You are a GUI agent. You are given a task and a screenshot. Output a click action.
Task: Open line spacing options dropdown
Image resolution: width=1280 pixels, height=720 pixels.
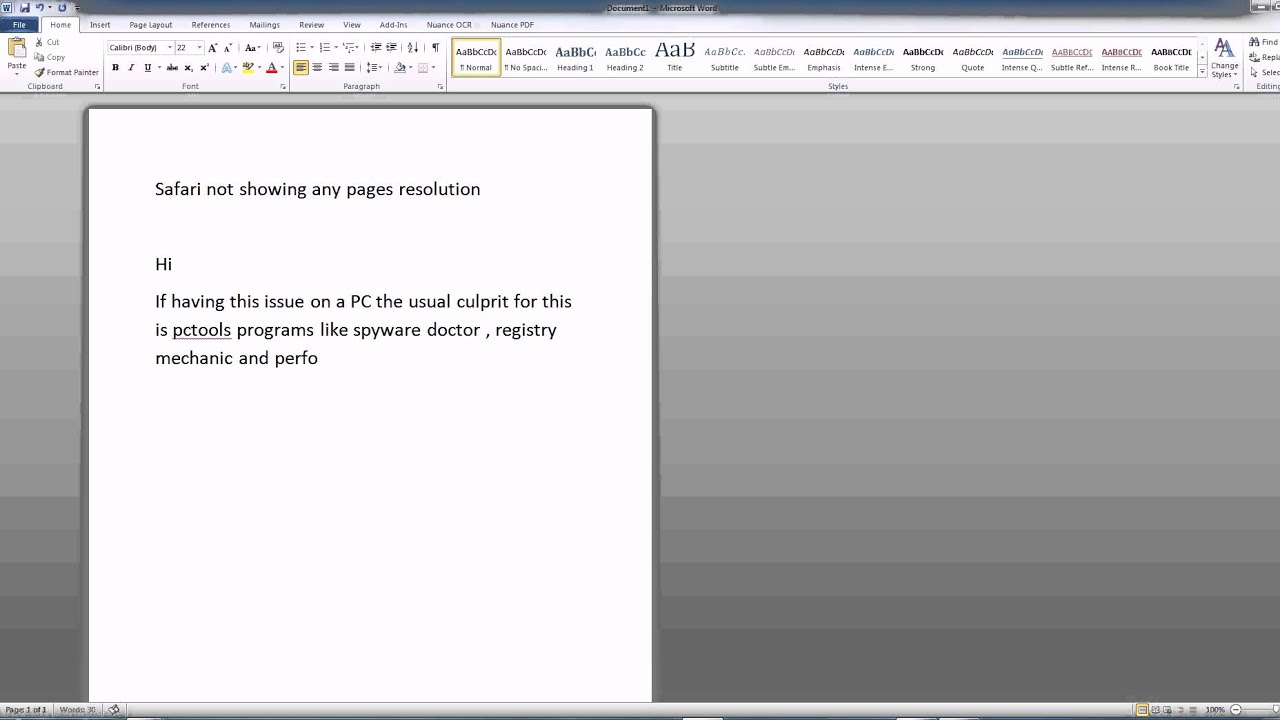373,68
